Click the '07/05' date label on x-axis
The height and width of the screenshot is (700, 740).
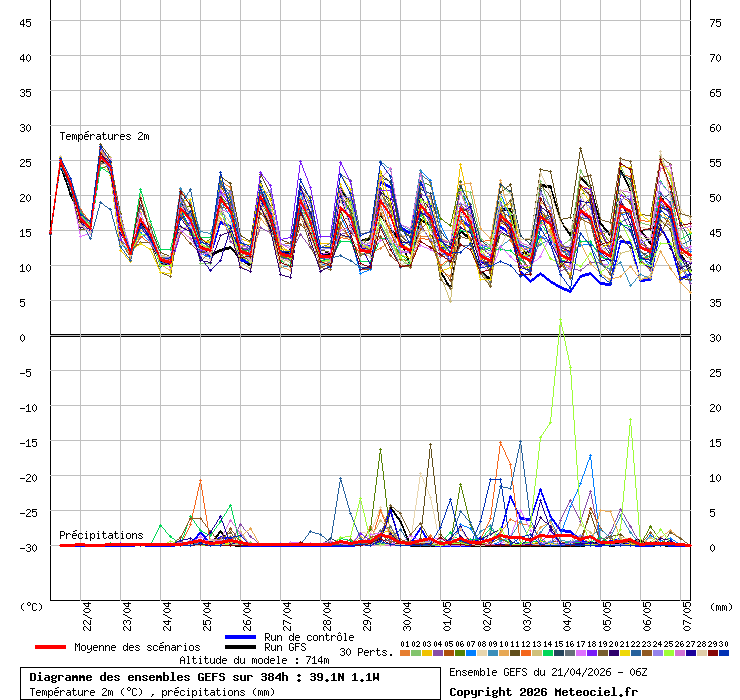686,612
